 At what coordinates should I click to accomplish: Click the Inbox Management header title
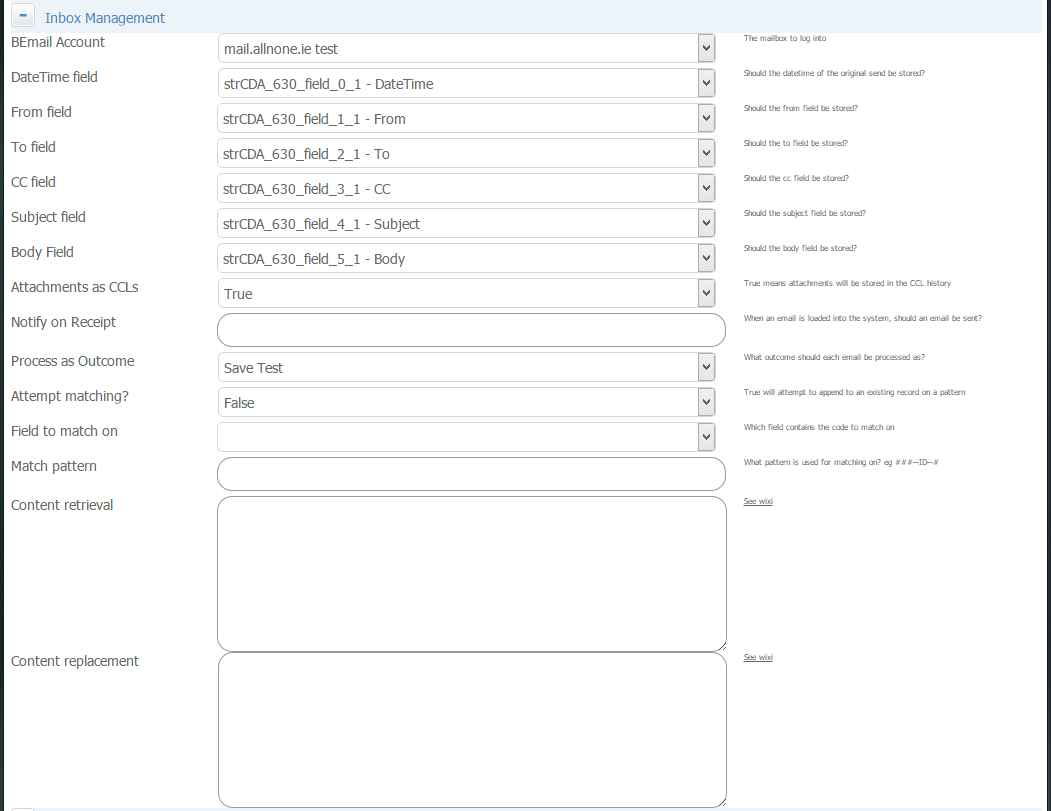104,18
